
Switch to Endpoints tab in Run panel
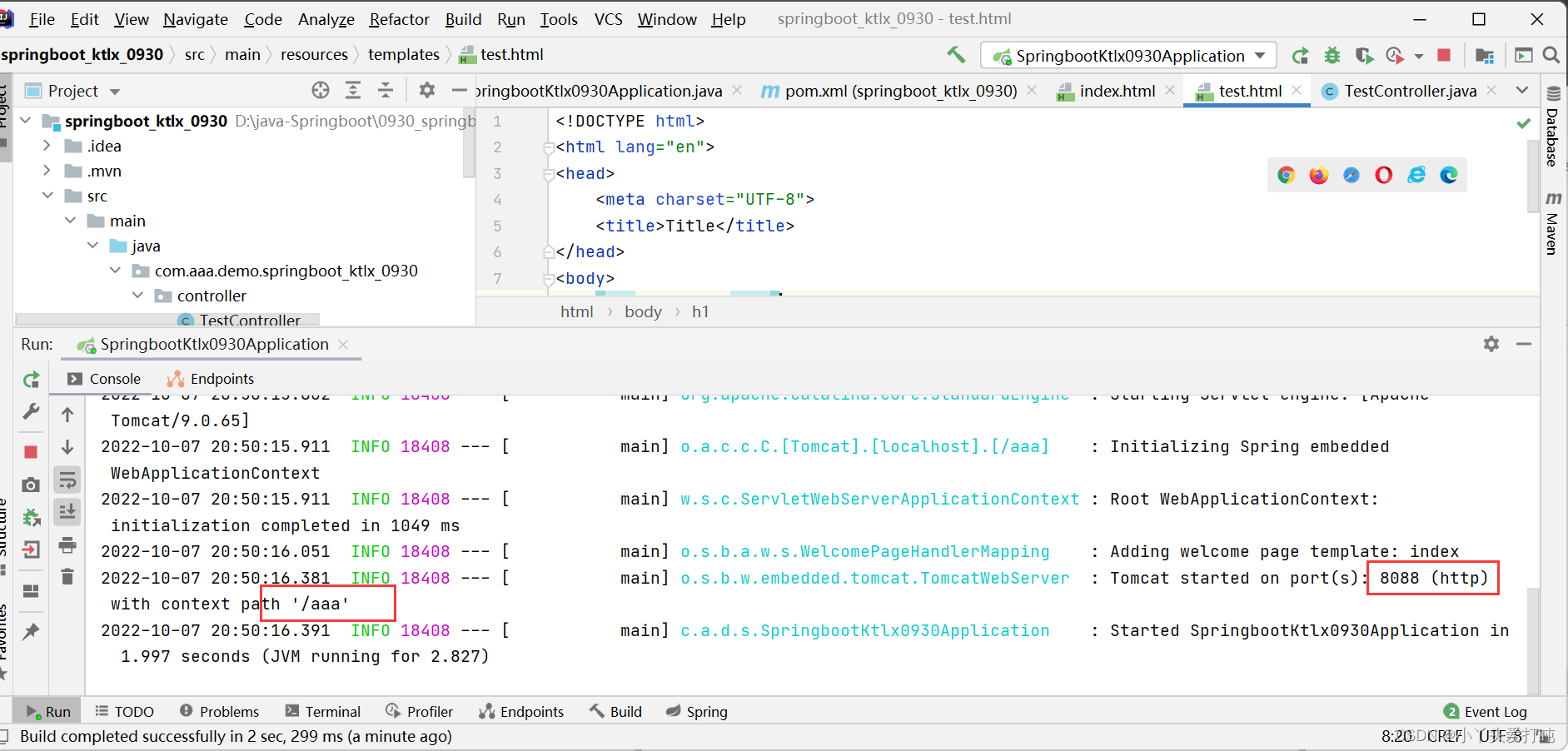pos(211,379)
